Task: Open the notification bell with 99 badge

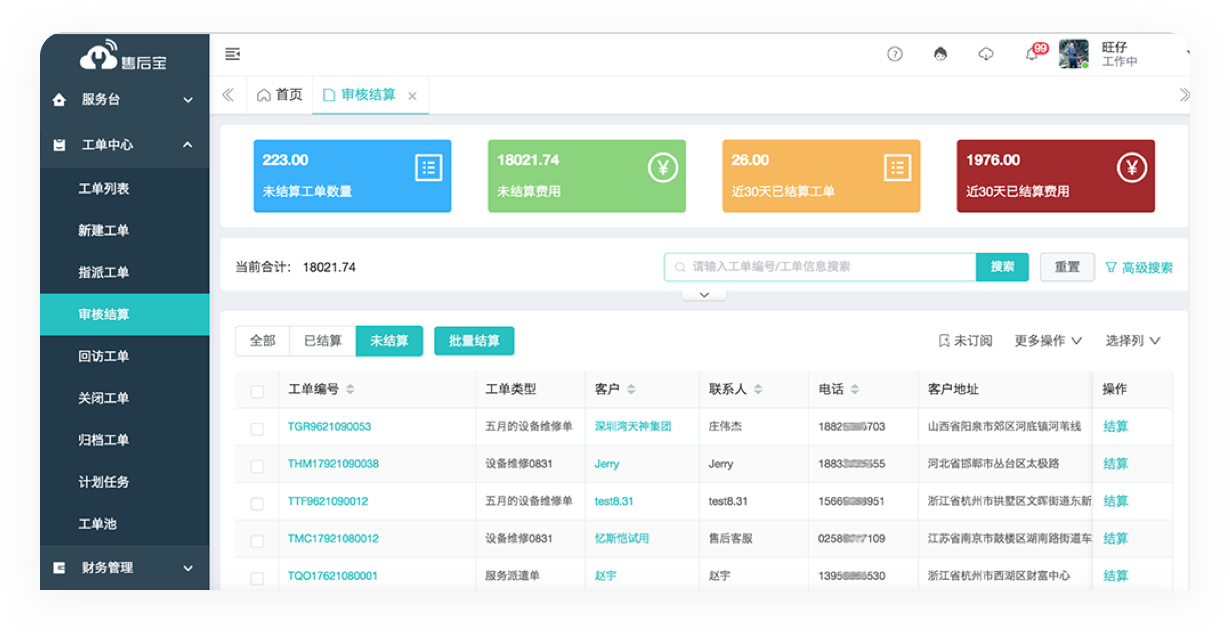Action: 1033,54
